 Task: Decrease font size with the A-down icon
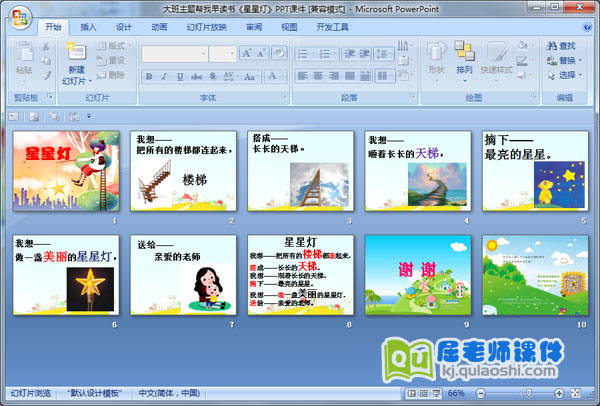[x=261, y=53]
